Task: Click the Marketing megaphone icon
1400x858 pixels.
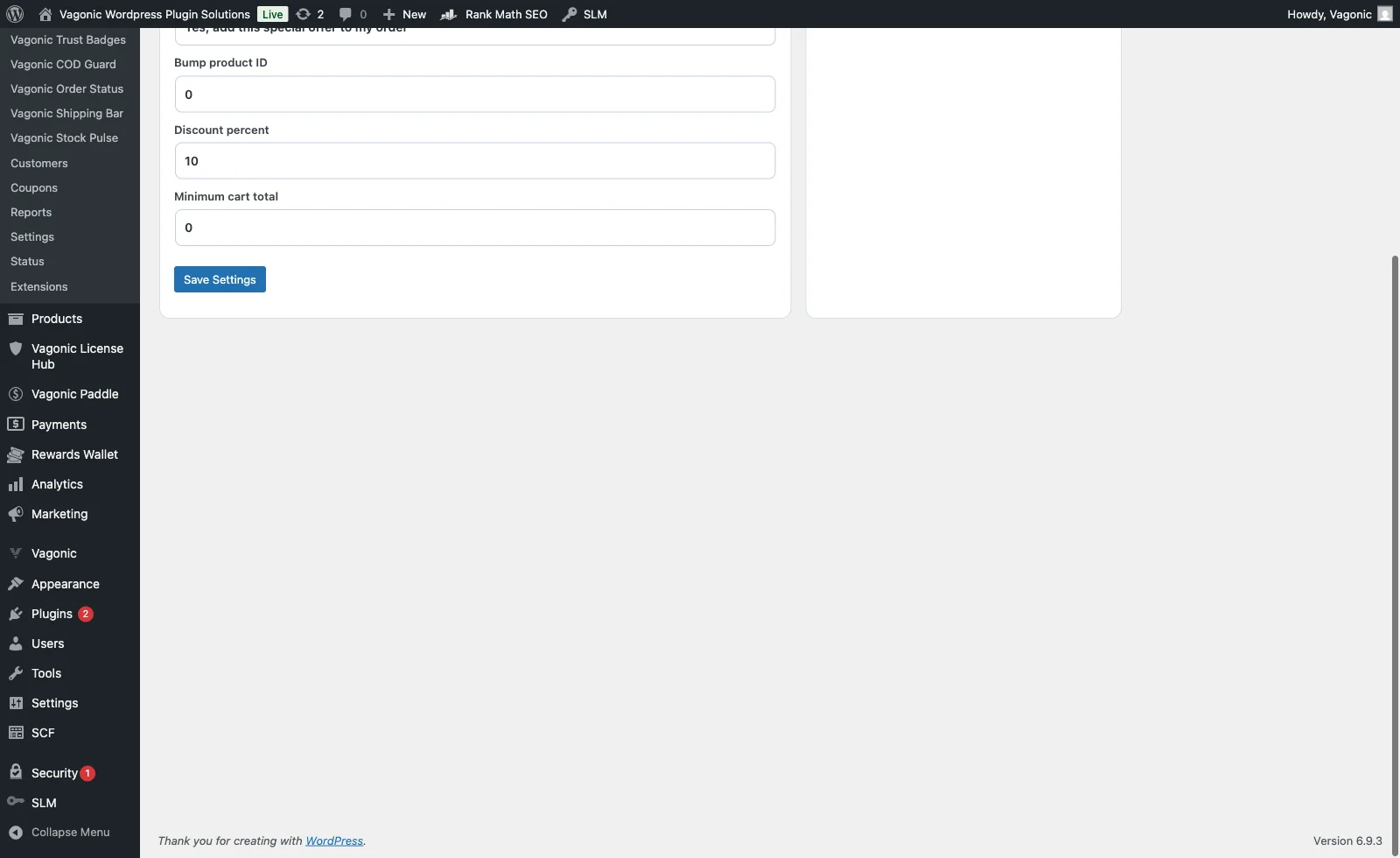Action: pos(16,514)
